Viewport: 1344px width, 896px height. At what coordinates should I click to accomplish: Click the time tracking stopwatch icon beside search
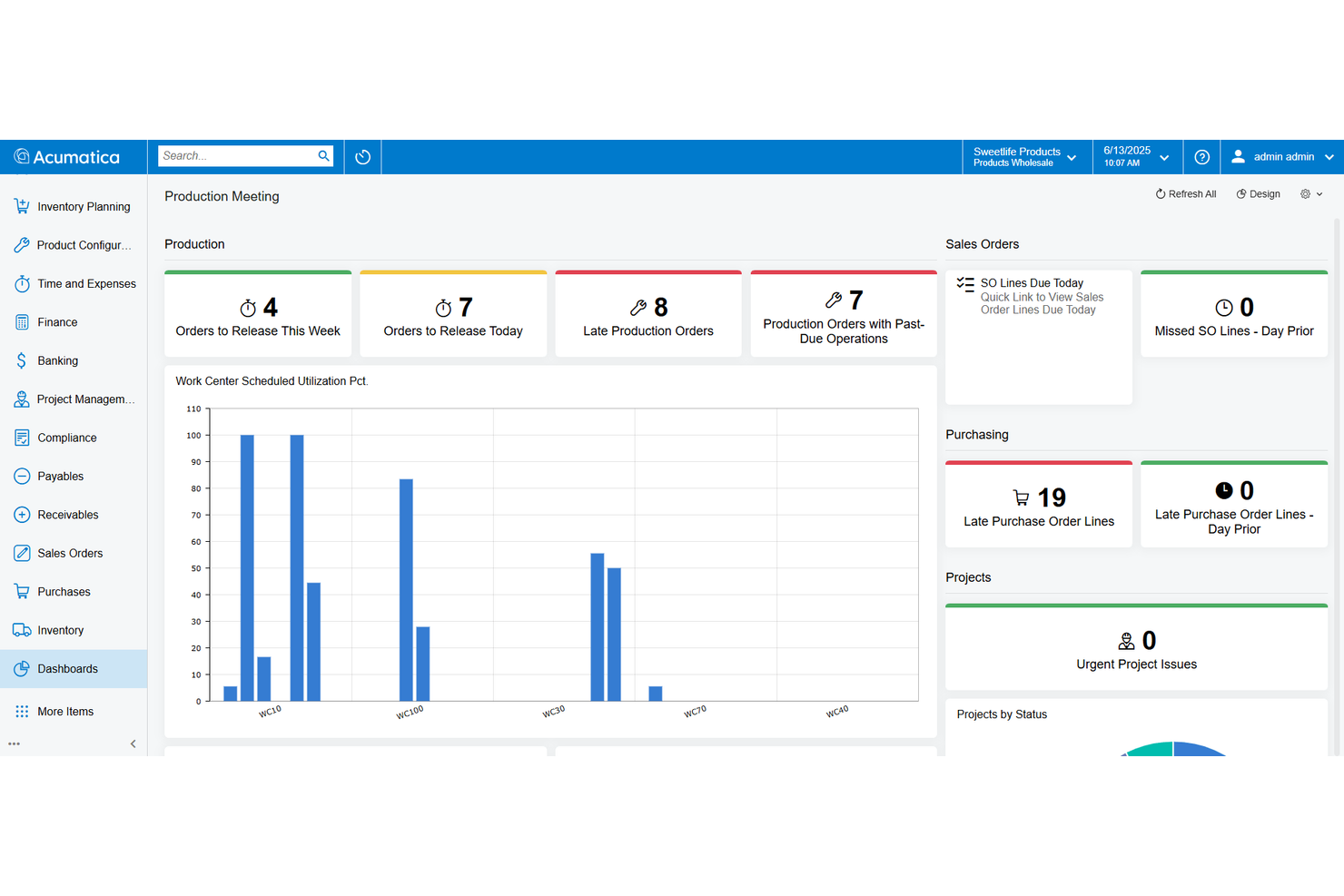[x=362, y=156]
